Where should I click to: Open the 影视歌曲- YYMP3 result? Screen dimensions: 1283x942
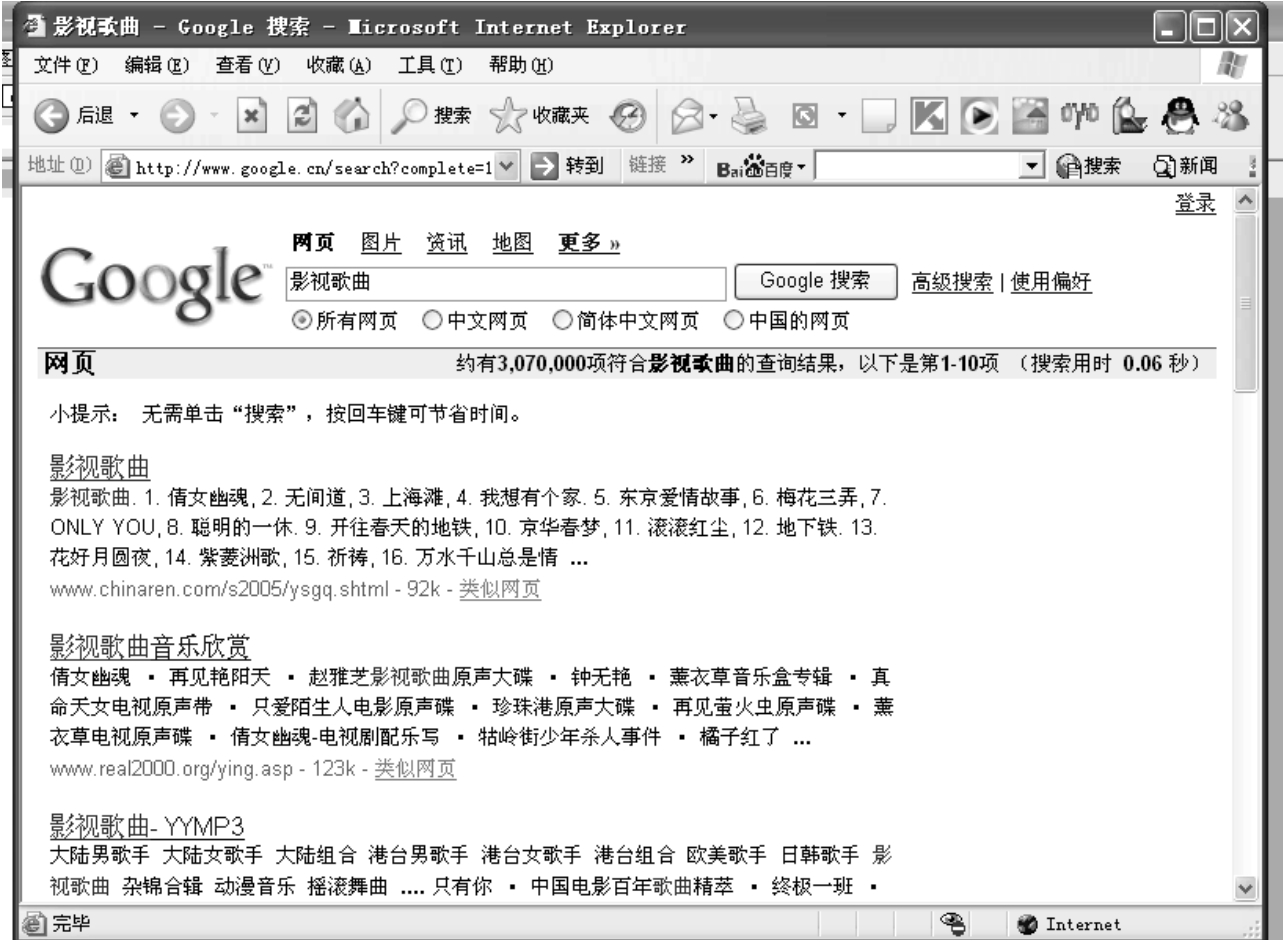(147, 826)
